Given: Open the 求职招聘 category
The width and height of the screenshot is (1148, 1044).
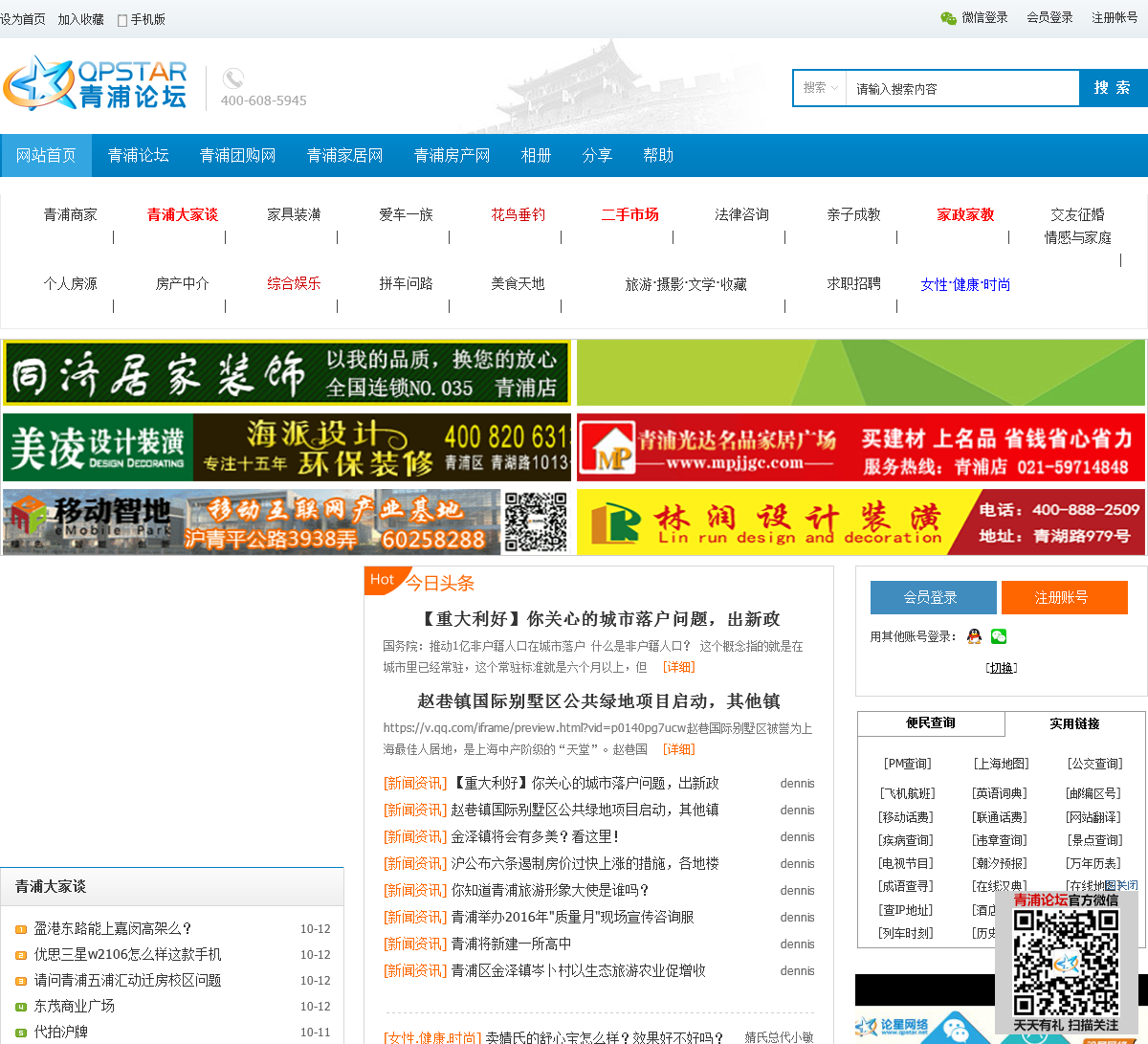Looking at the screenshot, I should 854,284.
